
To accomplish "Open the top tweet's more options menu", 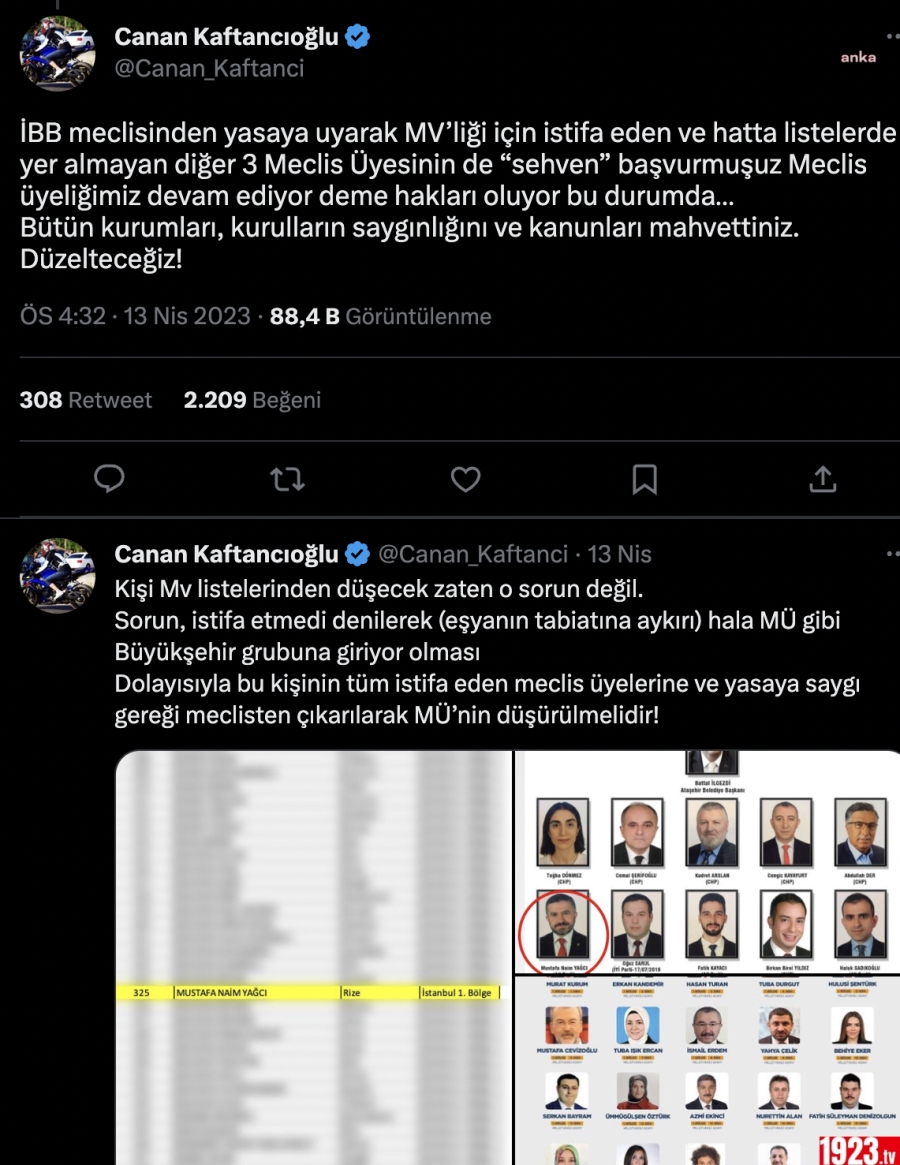I will (x=893, y=36).
